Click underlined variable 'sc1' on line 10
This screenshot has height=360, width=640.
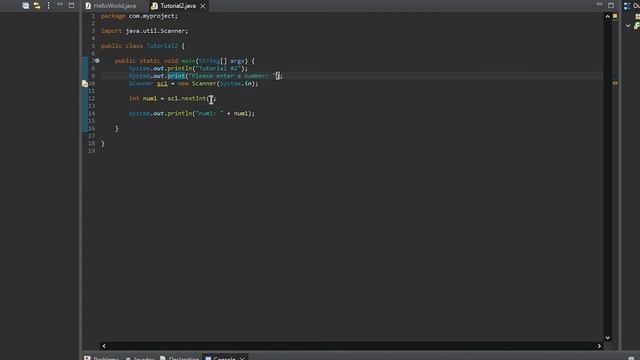point(162,84)
